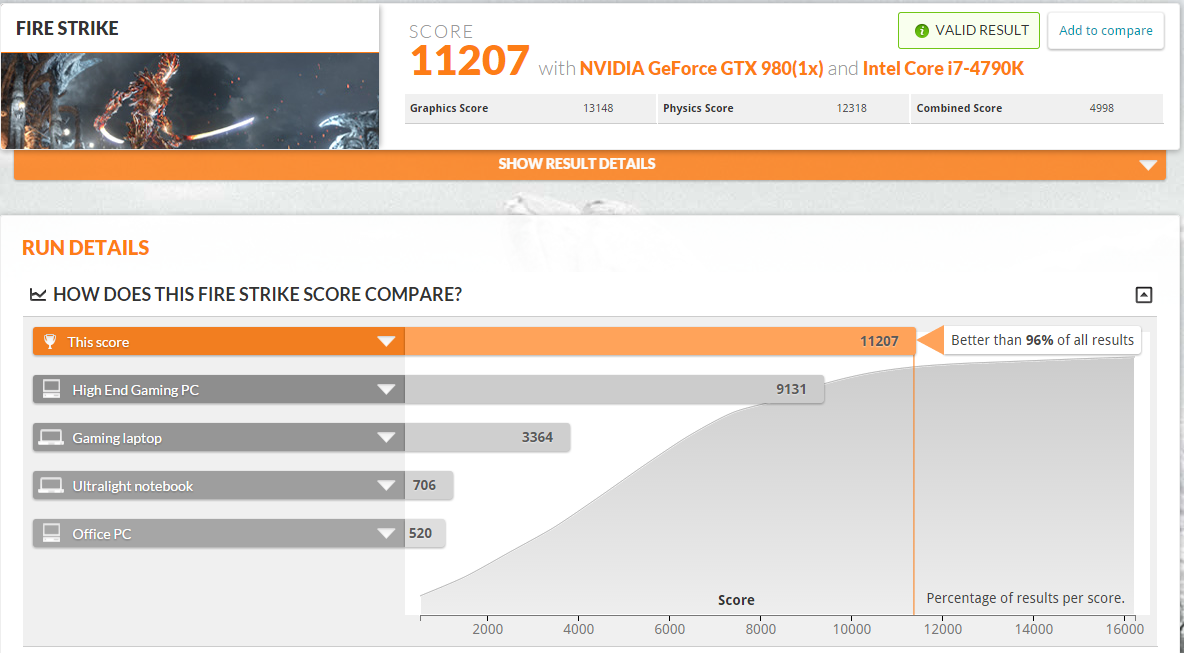The height and width of the screenshot is (653, 1184).
Task: Expand the Gaming laptop dropdown arrow
Action: tap(387, 438)
